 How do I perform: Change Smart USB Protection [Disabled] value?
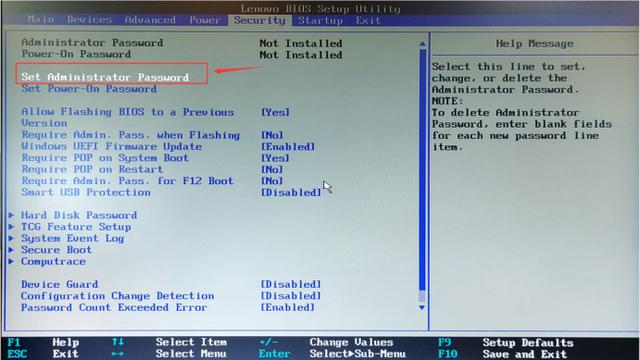click(x=291, y=192)
